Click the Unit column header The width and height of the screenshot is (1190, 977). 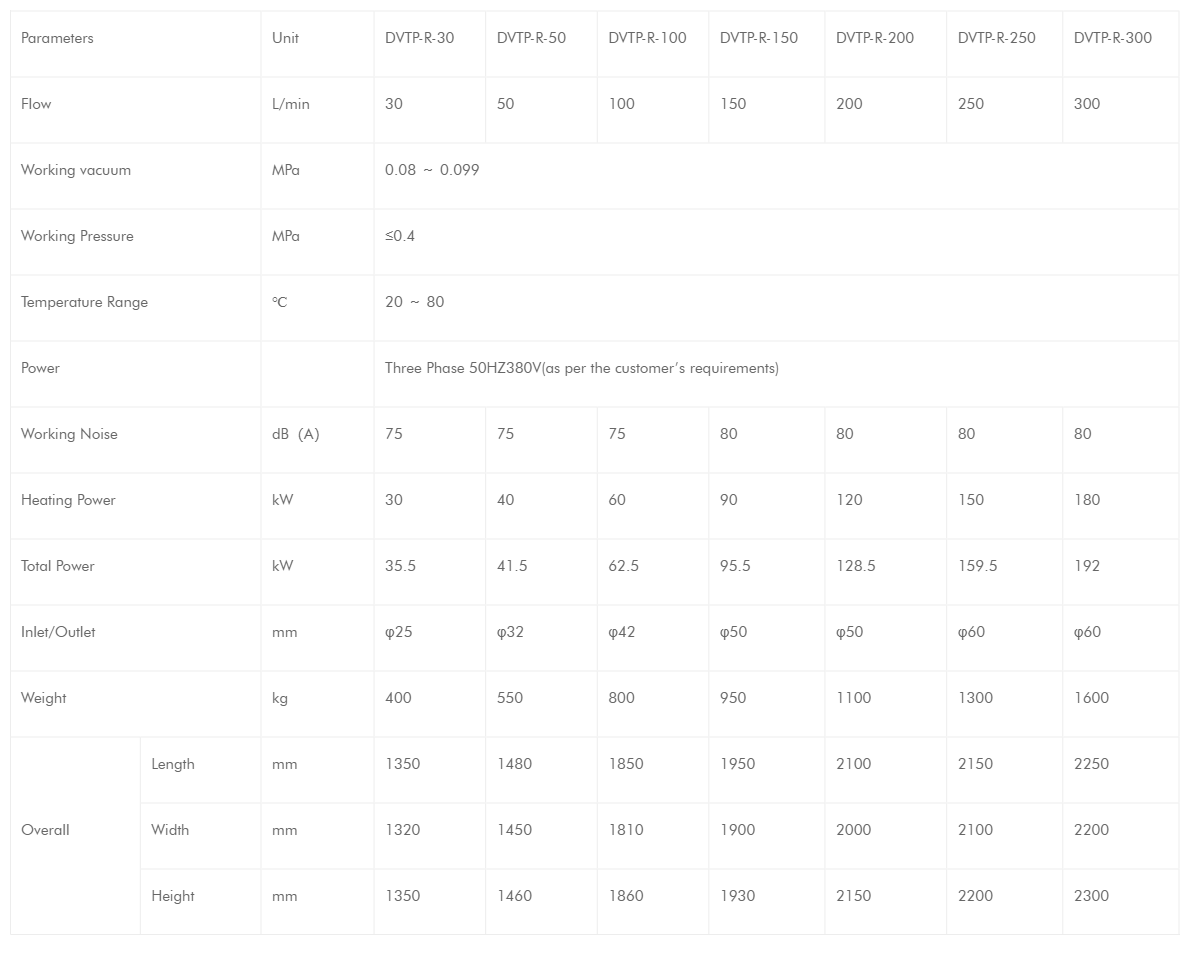point(285,38)
